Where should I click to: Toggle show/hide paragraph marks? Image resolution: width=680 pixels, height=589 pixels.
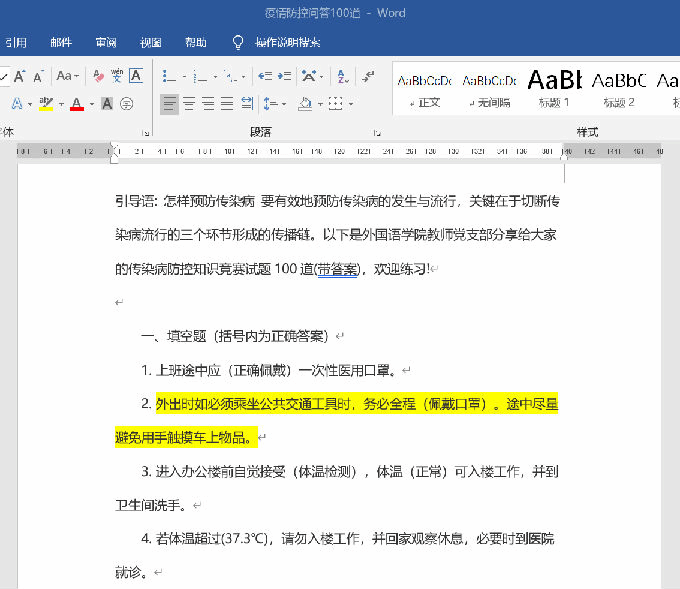click(368, 76)
